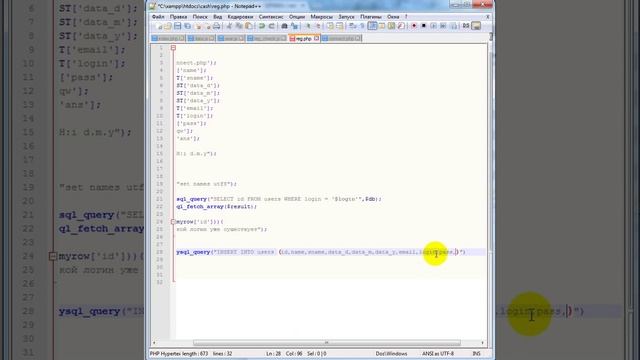This screenshot has height=360, width=640.
Task: Click the Save All toolbar icon
Action: (x=187, y=26)
